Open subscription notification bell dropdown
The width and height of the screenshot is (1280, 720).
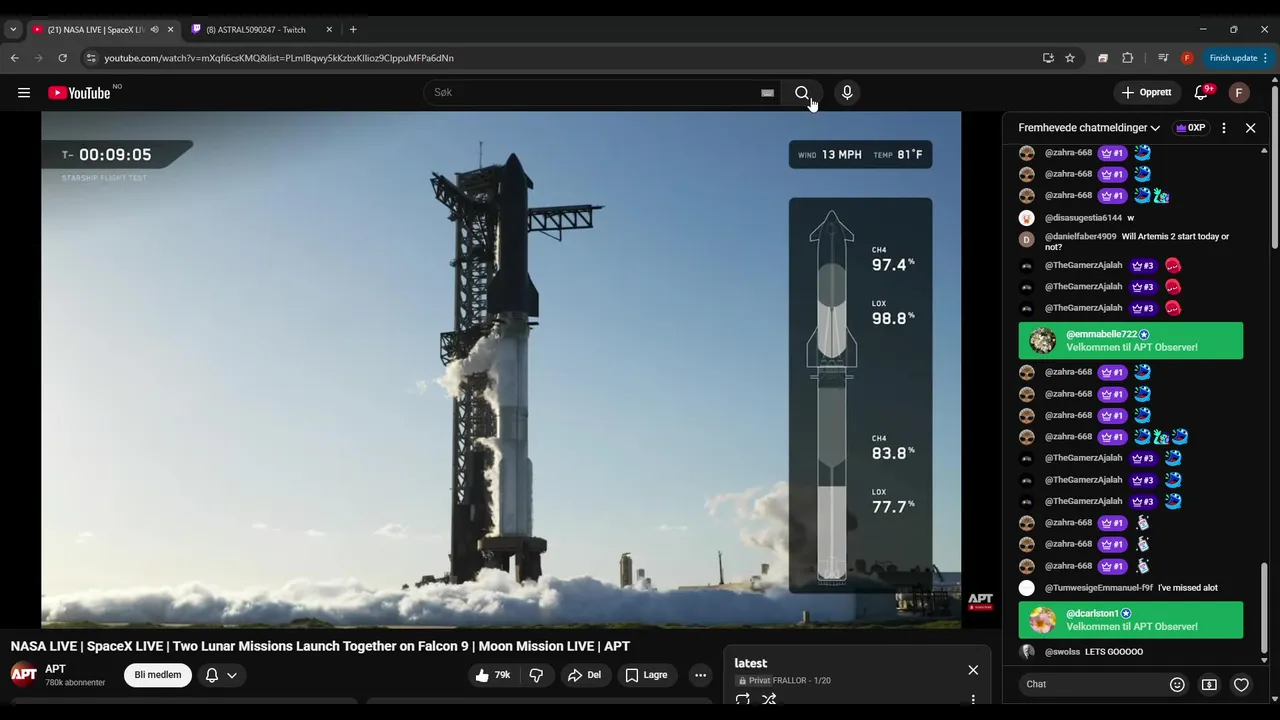pyautogui.click(x=221, y=675)
